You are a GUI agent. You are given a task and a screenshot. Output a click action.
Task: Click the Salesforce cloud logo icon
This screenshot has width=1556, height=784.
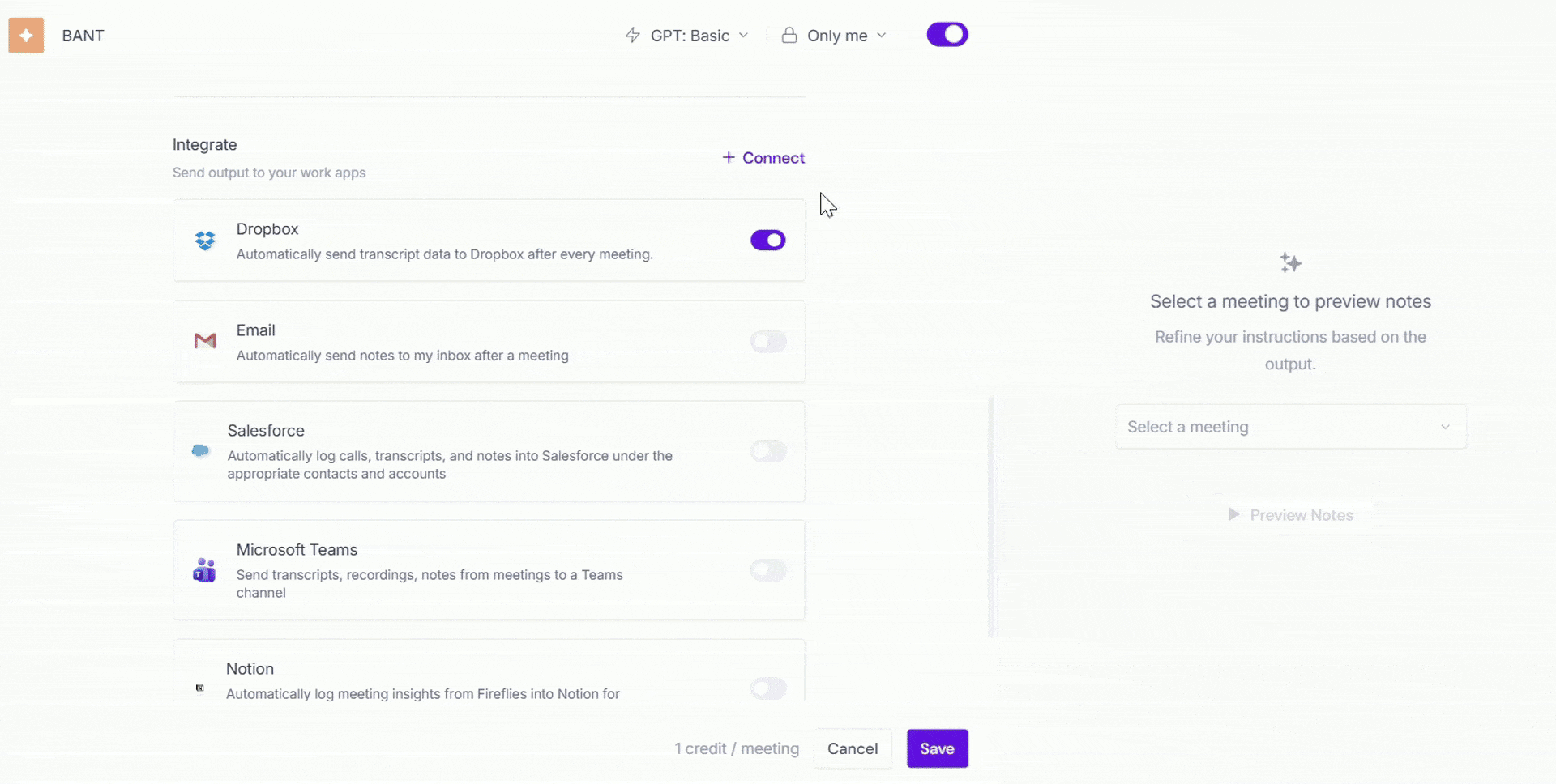(x=200, y=450)
